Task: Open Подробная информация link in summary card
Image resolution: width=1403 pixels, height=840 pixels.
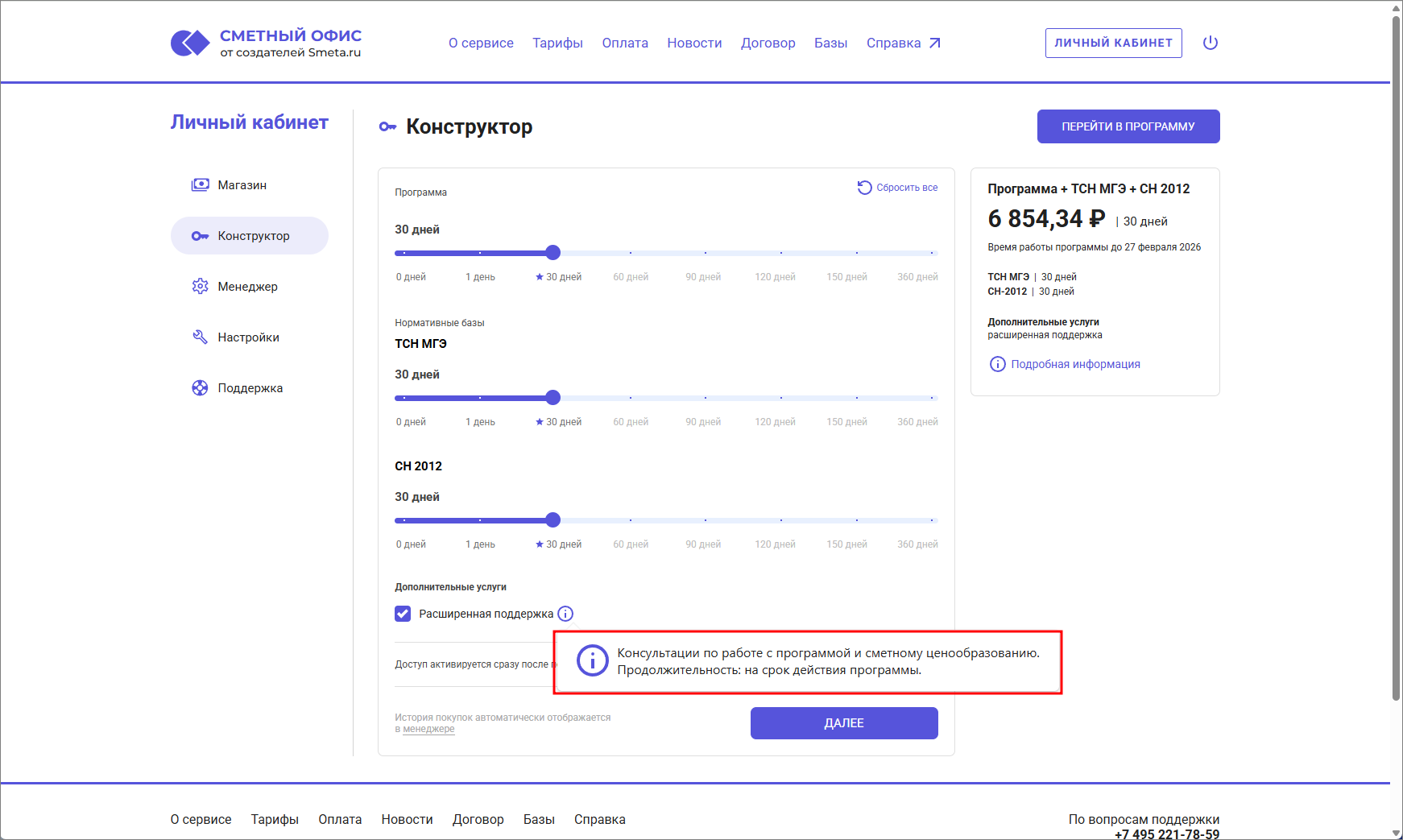Action: point(1074,364)
